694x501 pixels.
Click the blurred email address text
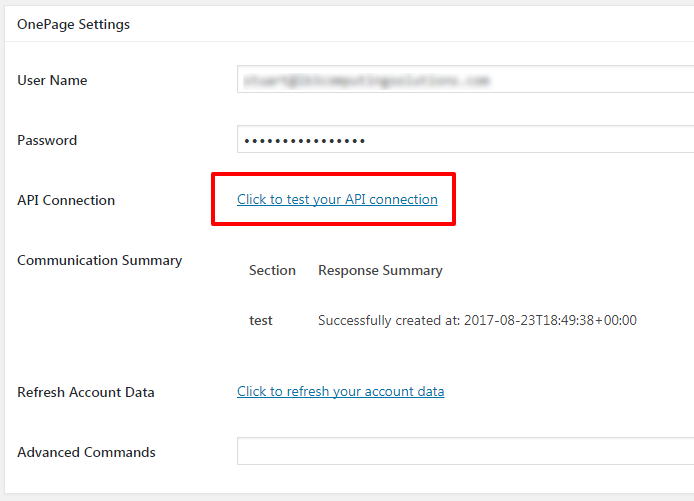coord(366,80)
